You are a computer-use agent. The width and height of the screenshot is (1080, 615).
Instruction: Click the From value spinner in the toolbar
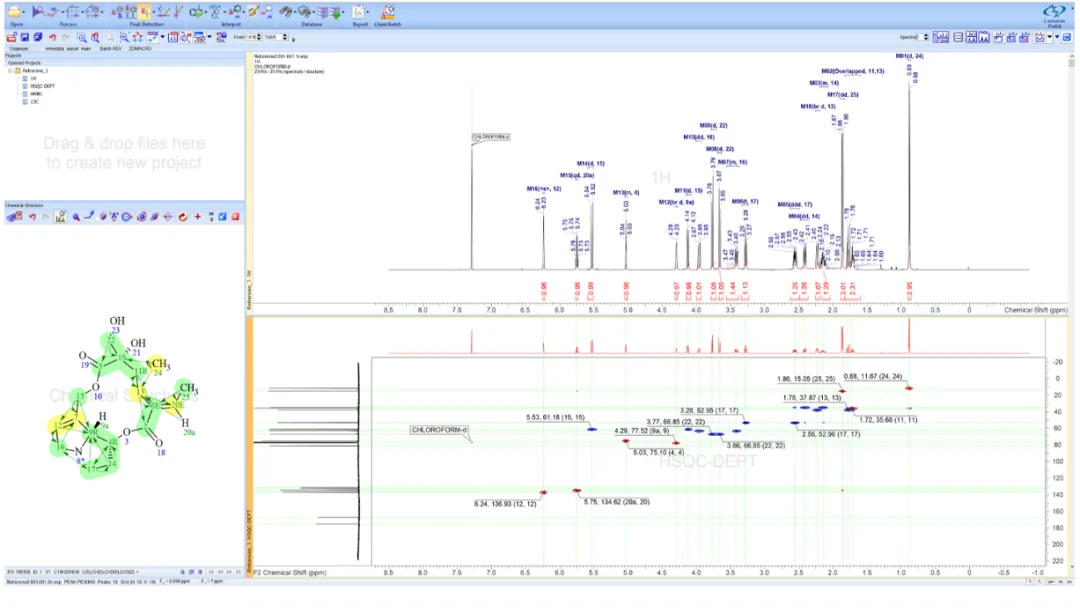coord(259,37)
